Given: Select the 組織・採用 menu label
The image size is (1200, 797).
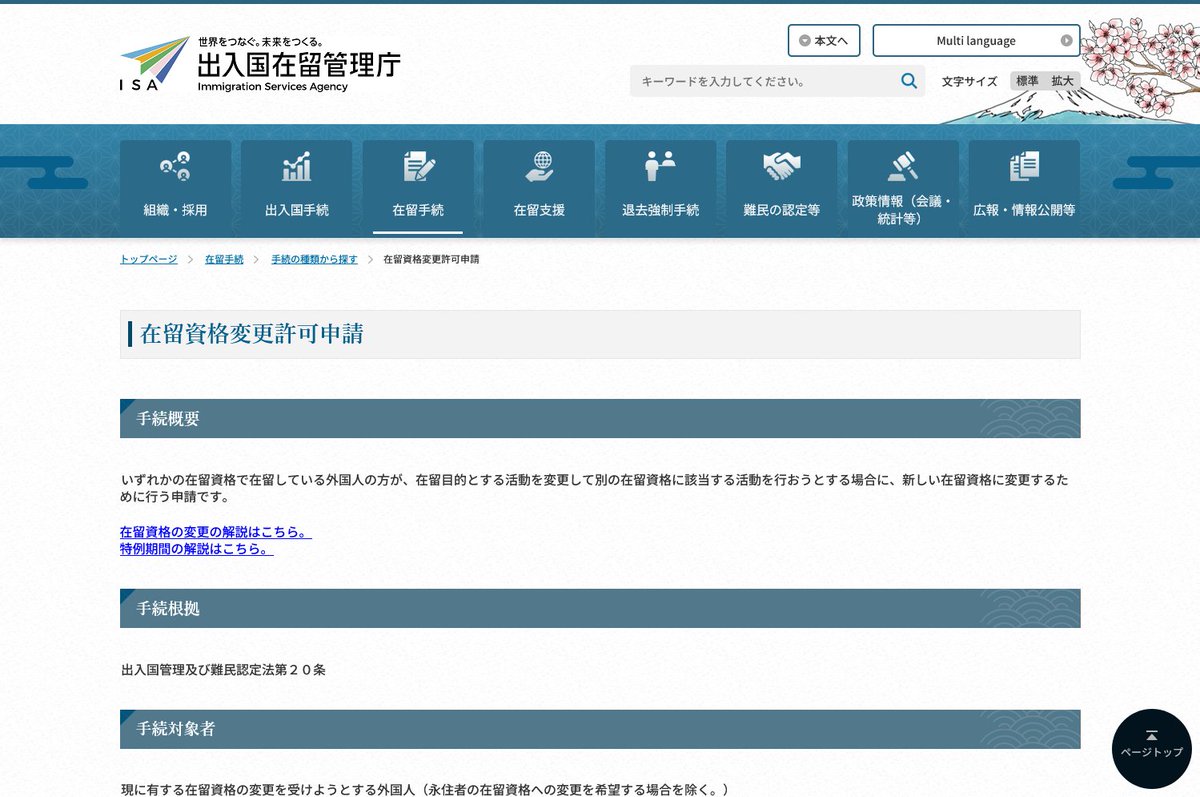Looking at the screenshot, I should 175,210.
